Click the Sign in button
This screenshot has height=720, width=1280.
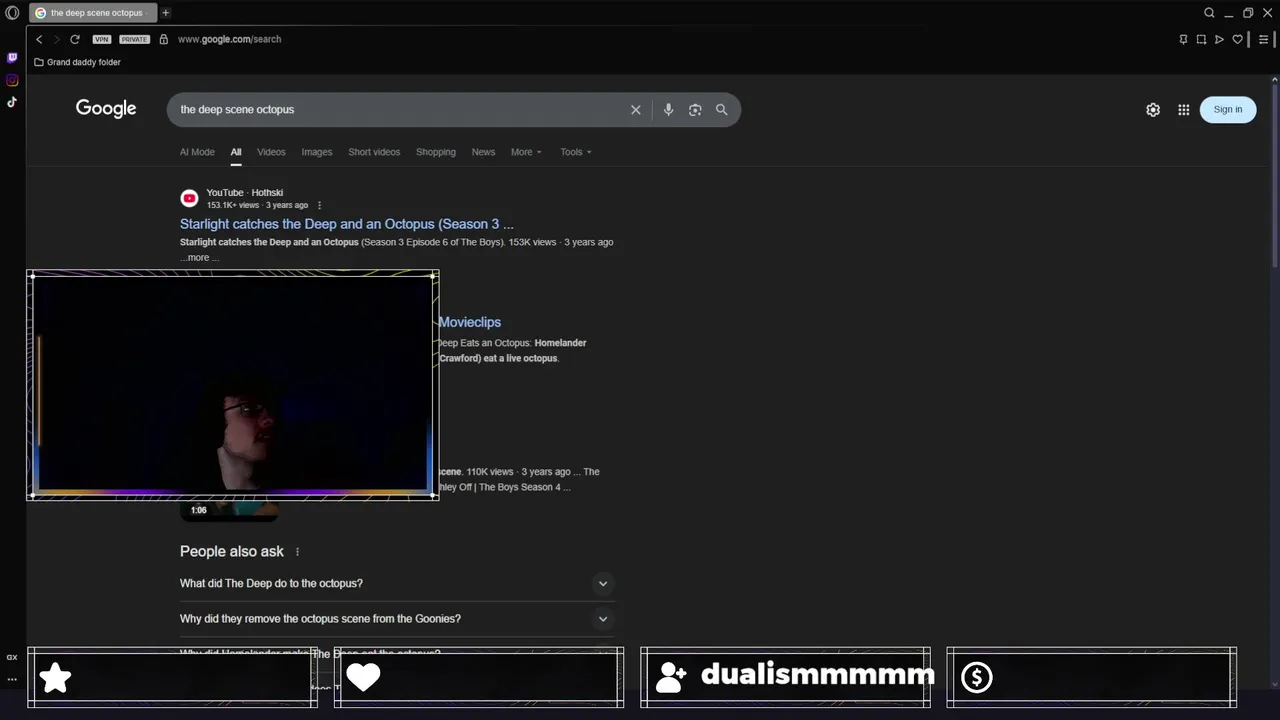coord(1228,110)
